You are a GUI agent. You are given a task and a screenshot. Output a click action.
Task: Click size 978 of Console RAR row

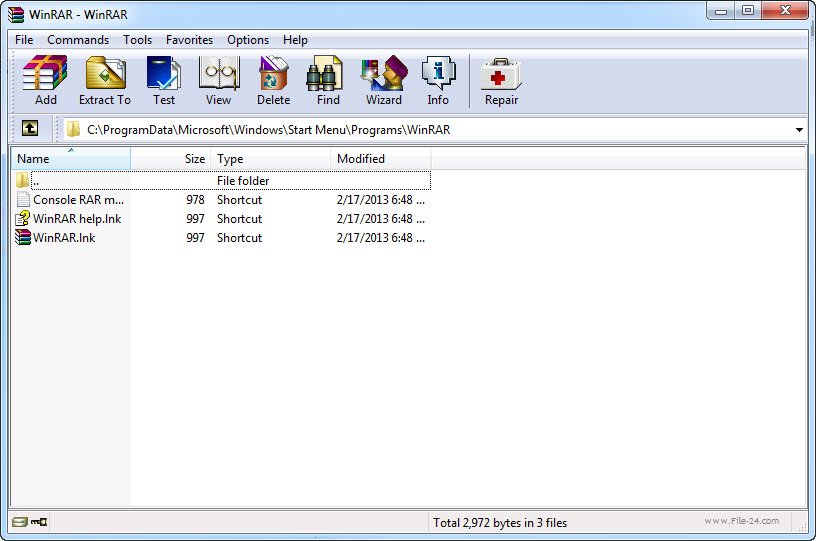195,200
